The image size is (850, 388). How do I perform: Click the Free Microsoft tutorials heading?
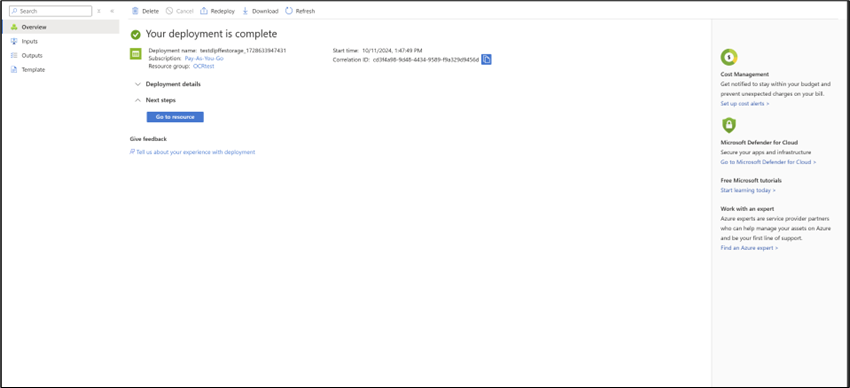751,180
